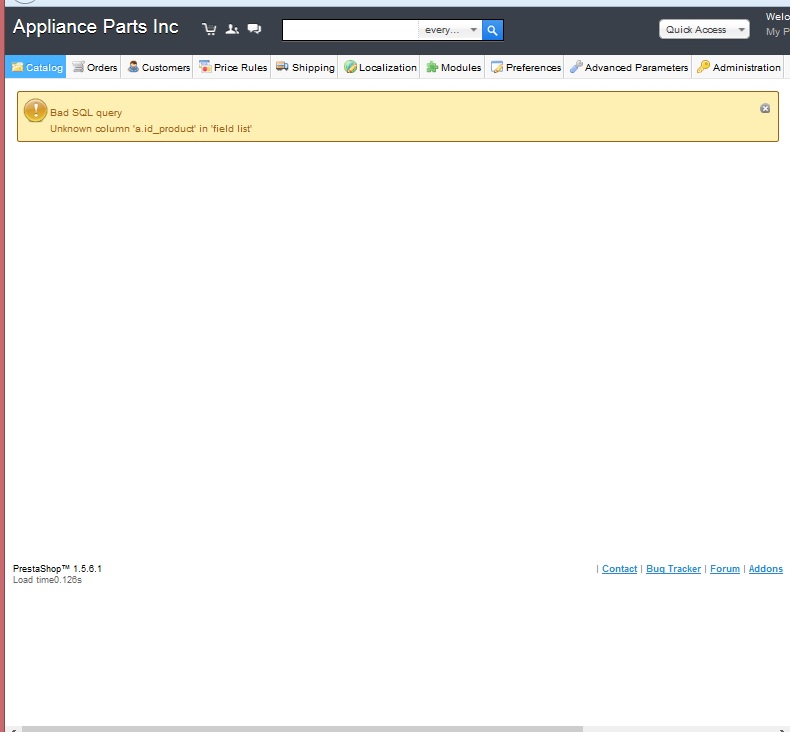790x732 pixels.
Task: Expand the Quick Access dropdown
Action: tap(704, 29)
